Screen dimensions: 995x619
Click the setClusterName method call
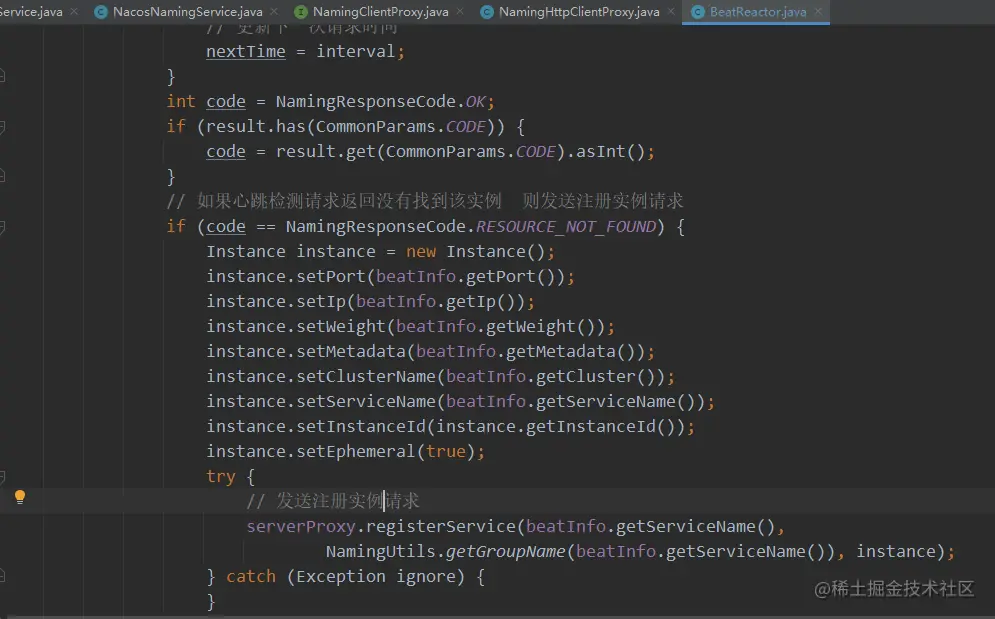[x=366, y=376]
